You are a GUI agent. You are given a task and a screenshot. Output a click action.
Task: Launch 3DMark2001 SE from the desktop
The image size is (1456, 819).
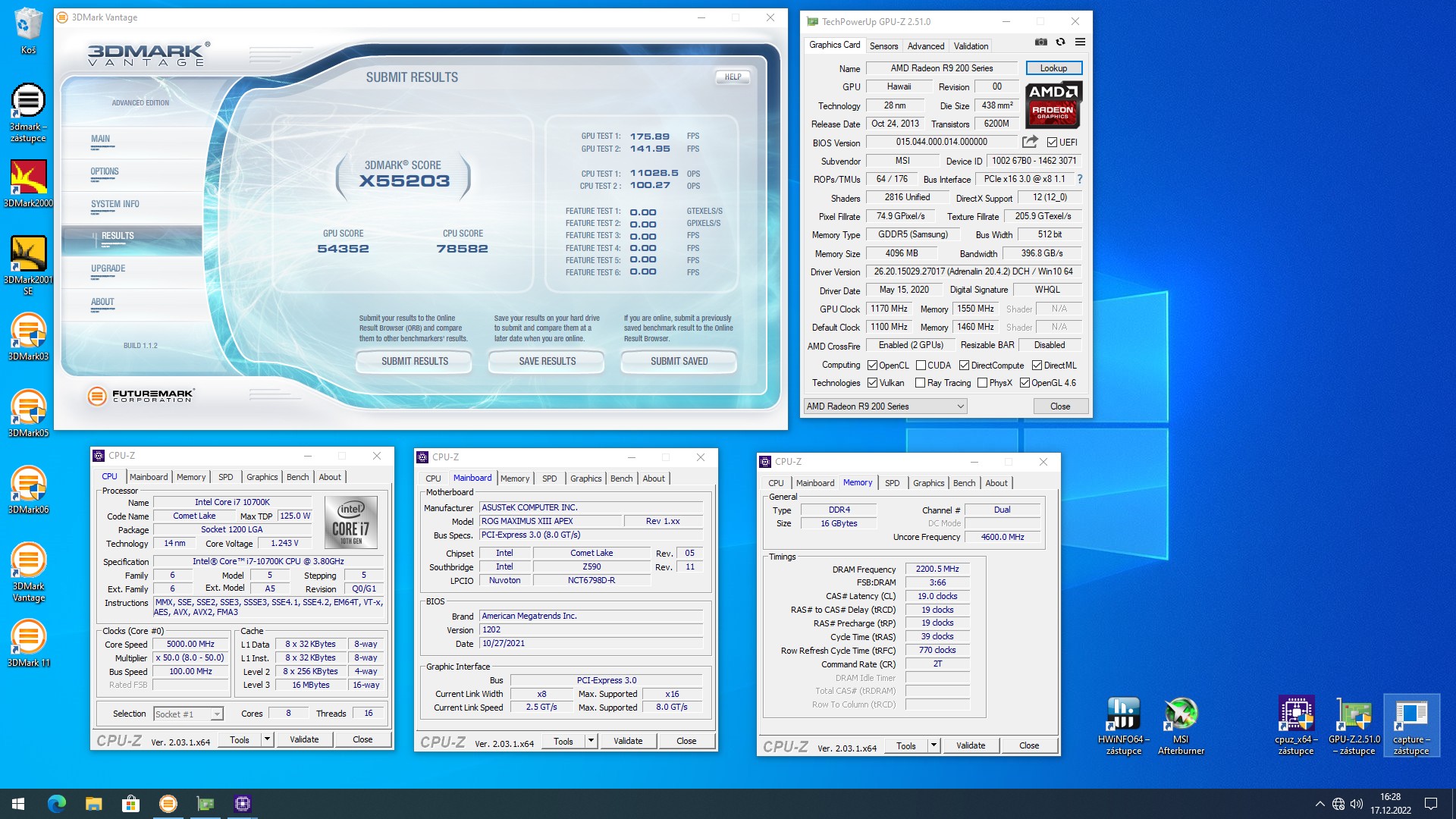point(28,265)
